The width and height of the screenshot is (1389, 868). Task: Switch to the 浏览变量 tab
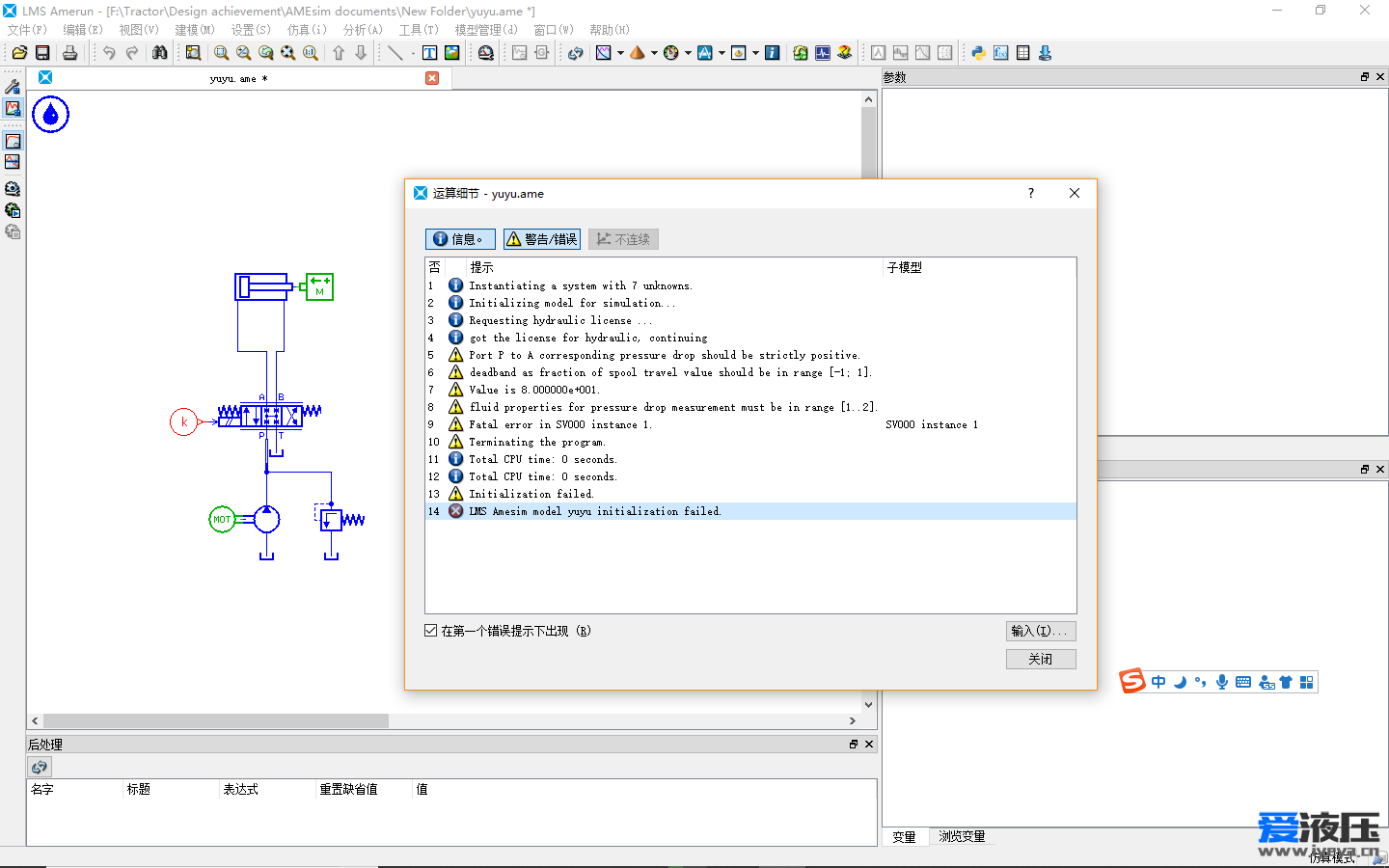[962, 836]
